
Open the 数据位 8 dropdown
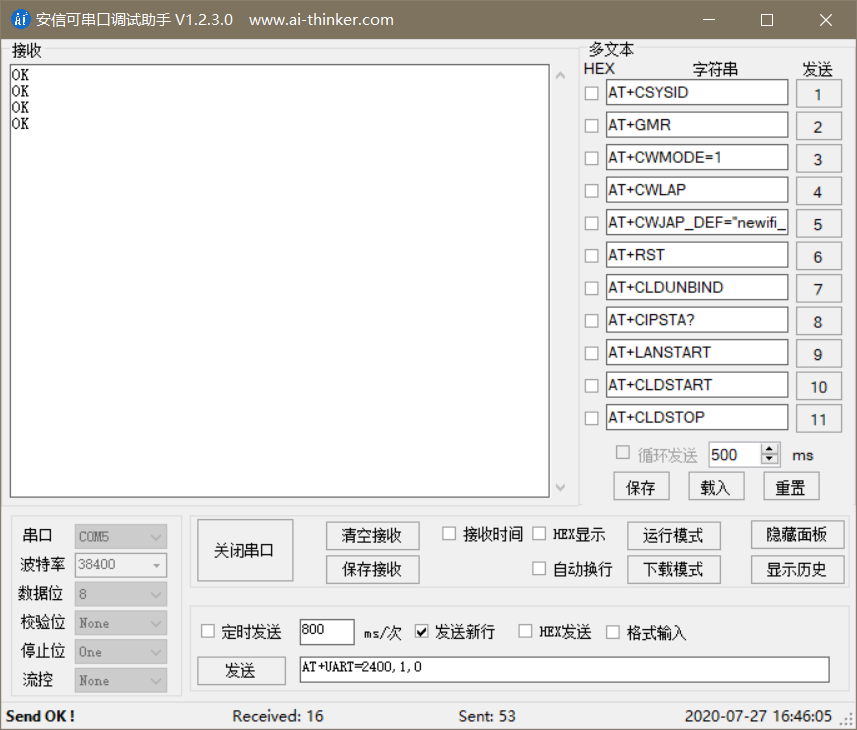pos(121,594)
